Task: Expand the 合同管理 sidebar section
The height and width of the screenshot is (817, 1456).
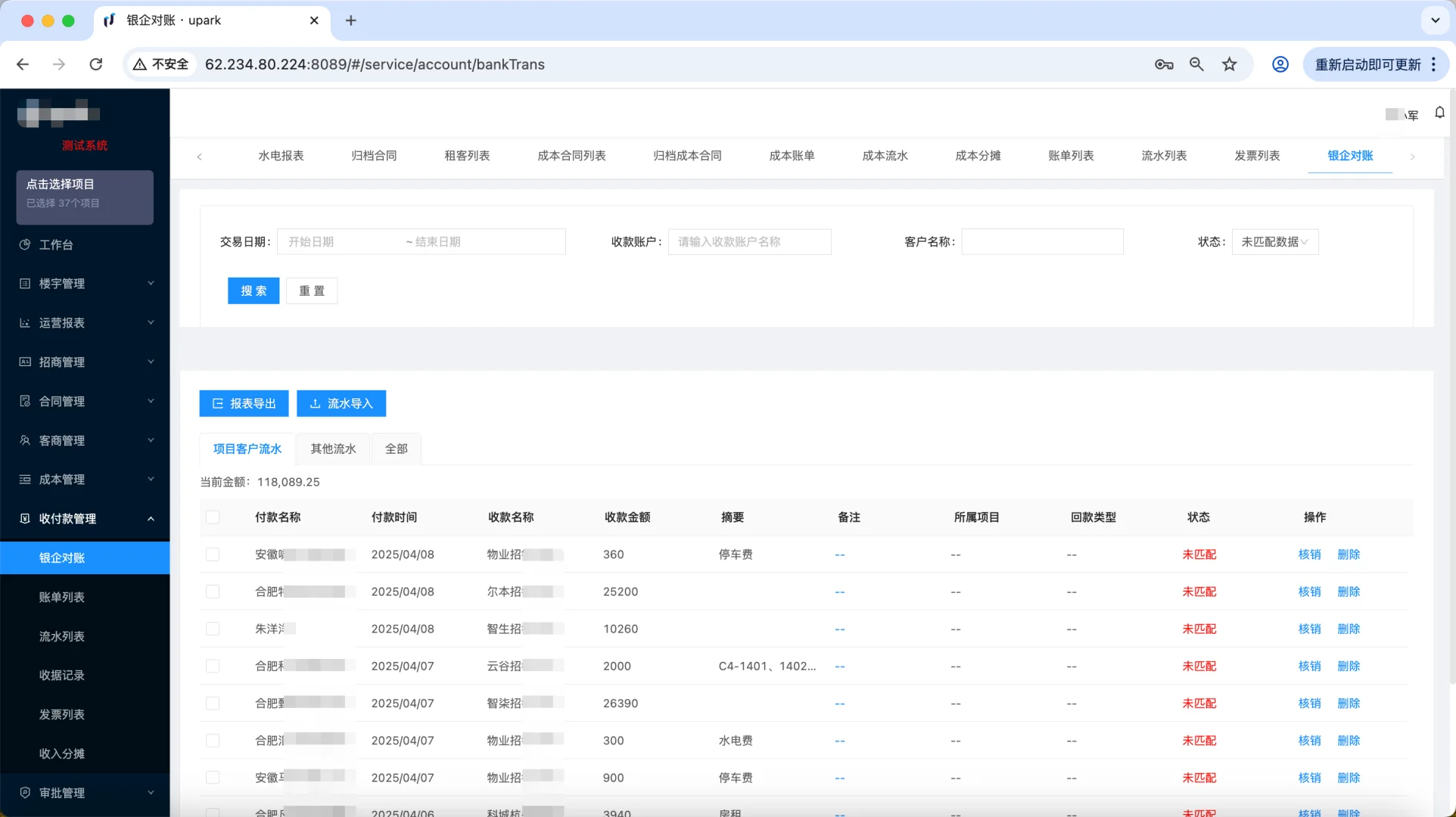Action: pos(84,401)
